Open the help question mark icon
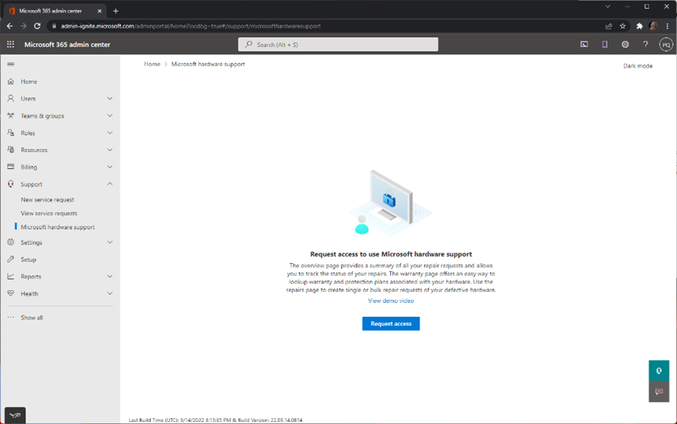Image resolution: width=677 pixels, height=424 pixels. click(645, 44)
